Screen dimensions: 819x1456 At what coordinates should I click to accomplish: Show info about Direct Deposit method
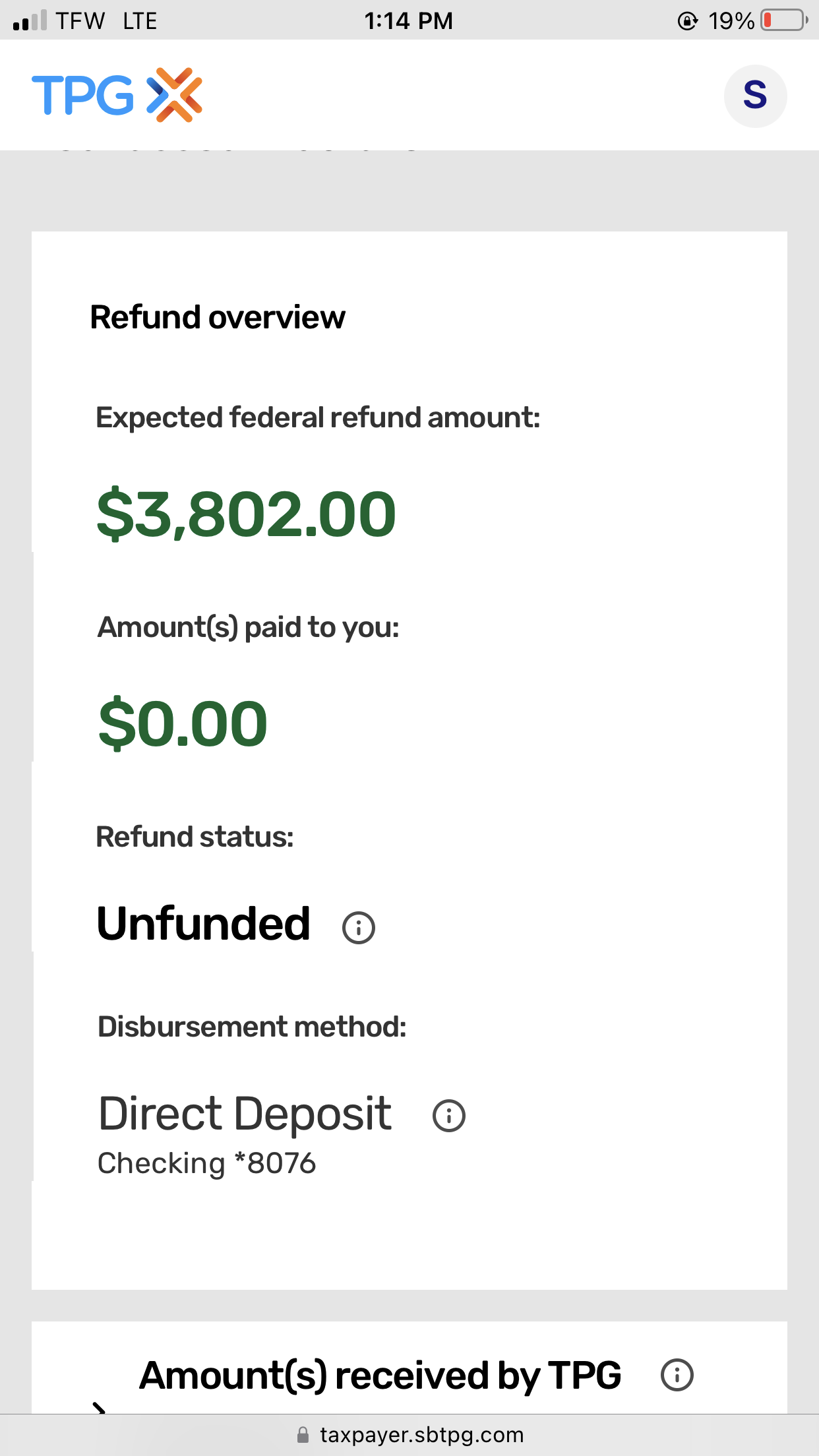[449, 1116]
